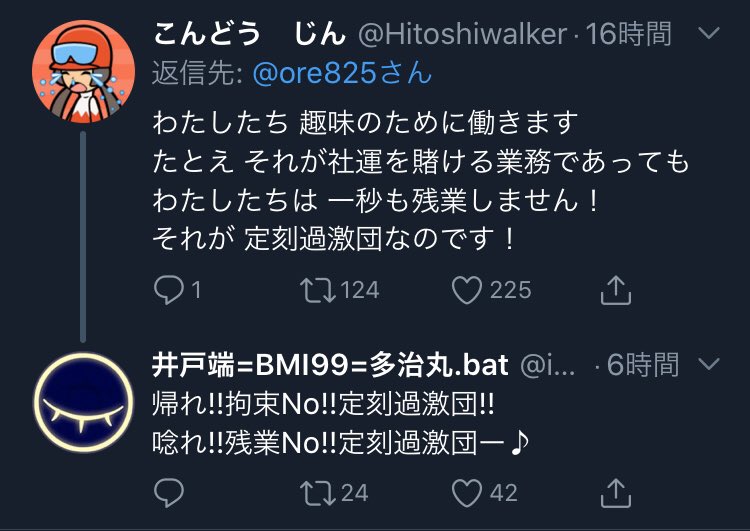This screenshot has height=531, width=750.
Task: Open tweet text about 定刻過激団なのです
Action: [421, 181]
